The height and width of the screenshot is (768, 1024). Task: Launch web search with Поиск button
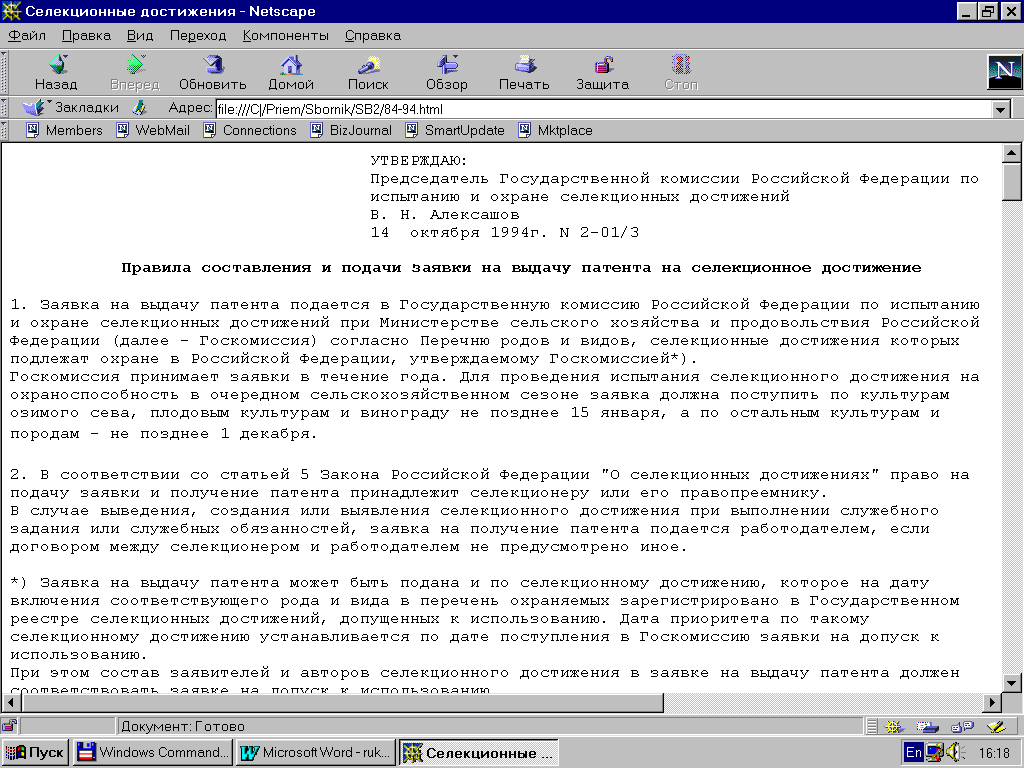click(x=368, y=72)
